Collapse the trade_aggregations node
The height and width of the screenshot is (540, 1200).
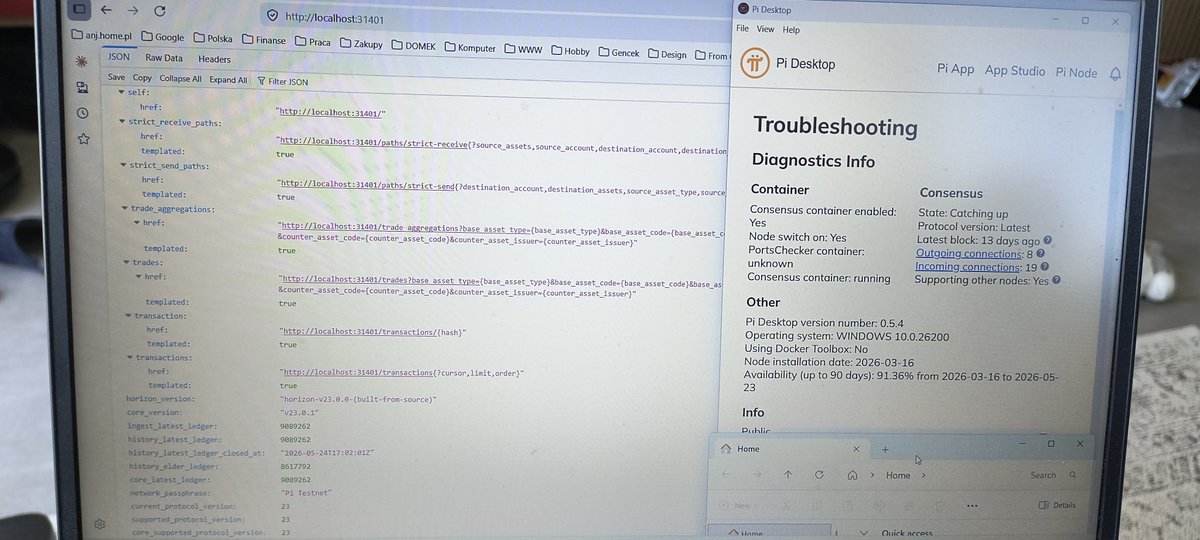pyautogui.click(x=124, y=208)
